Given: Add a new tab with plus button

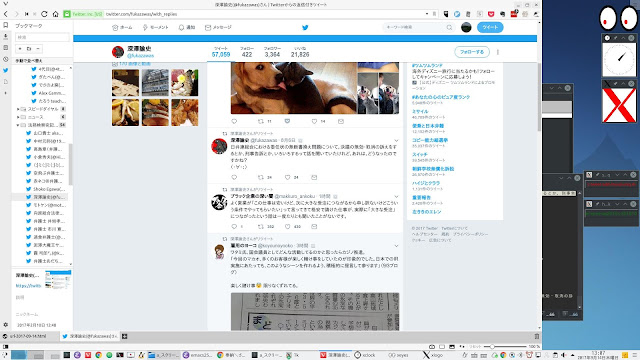Looking at the screenshot, I should pos(124,336).
